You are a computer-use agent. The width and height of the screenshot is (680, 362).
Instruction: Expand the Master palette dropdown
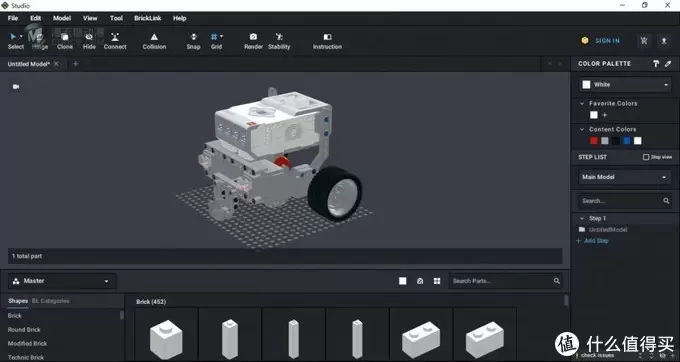pyautogui.click(x=62, y=281)
